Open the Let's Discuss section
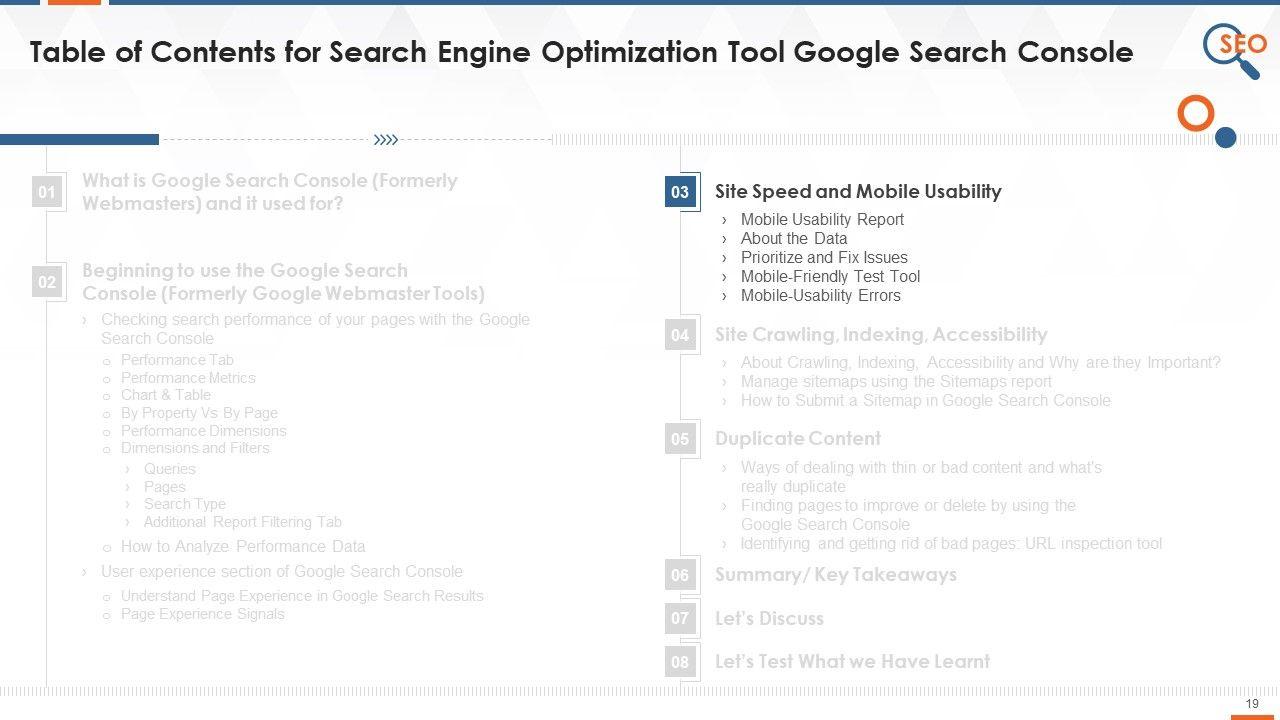Viewport: 1280px width, 720px height. [769, 619]
